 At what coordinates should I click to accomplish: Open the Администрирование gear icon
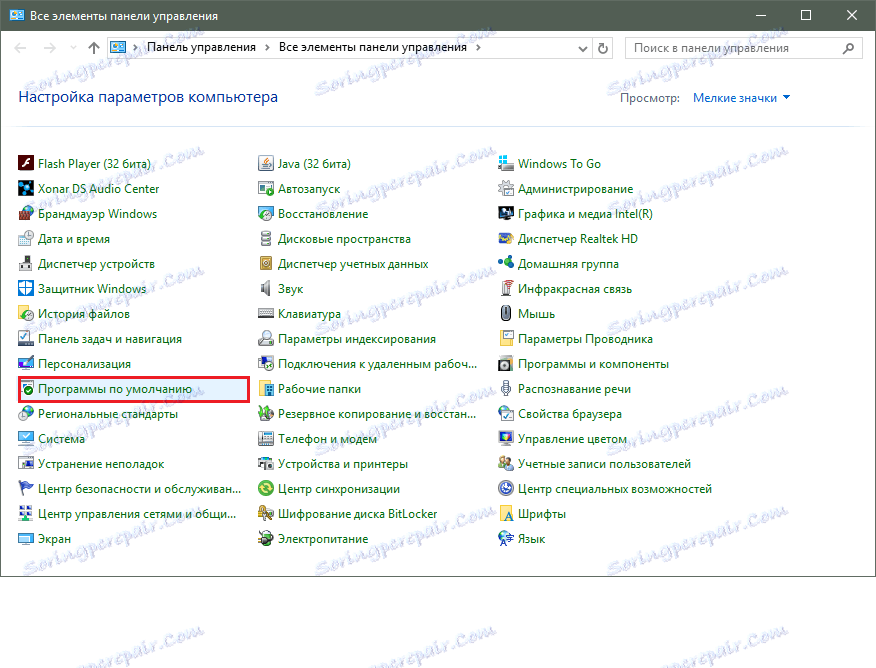coord(506,188)
